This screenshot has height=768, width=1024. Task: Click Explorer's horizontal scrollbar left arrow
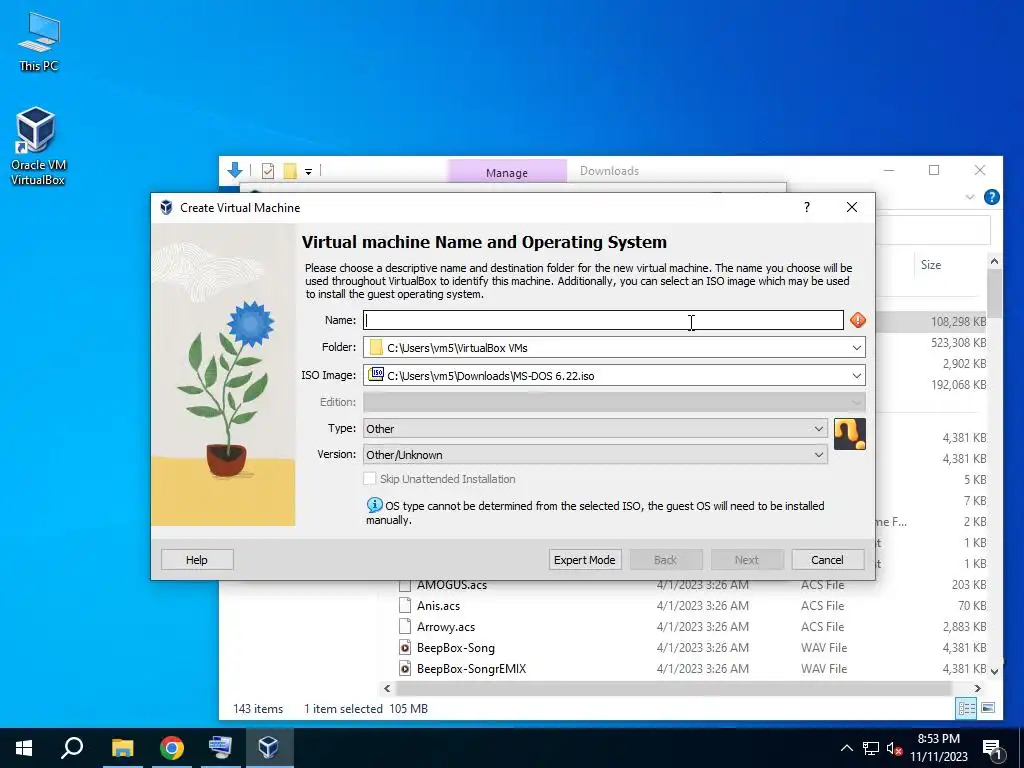point(387,688)
